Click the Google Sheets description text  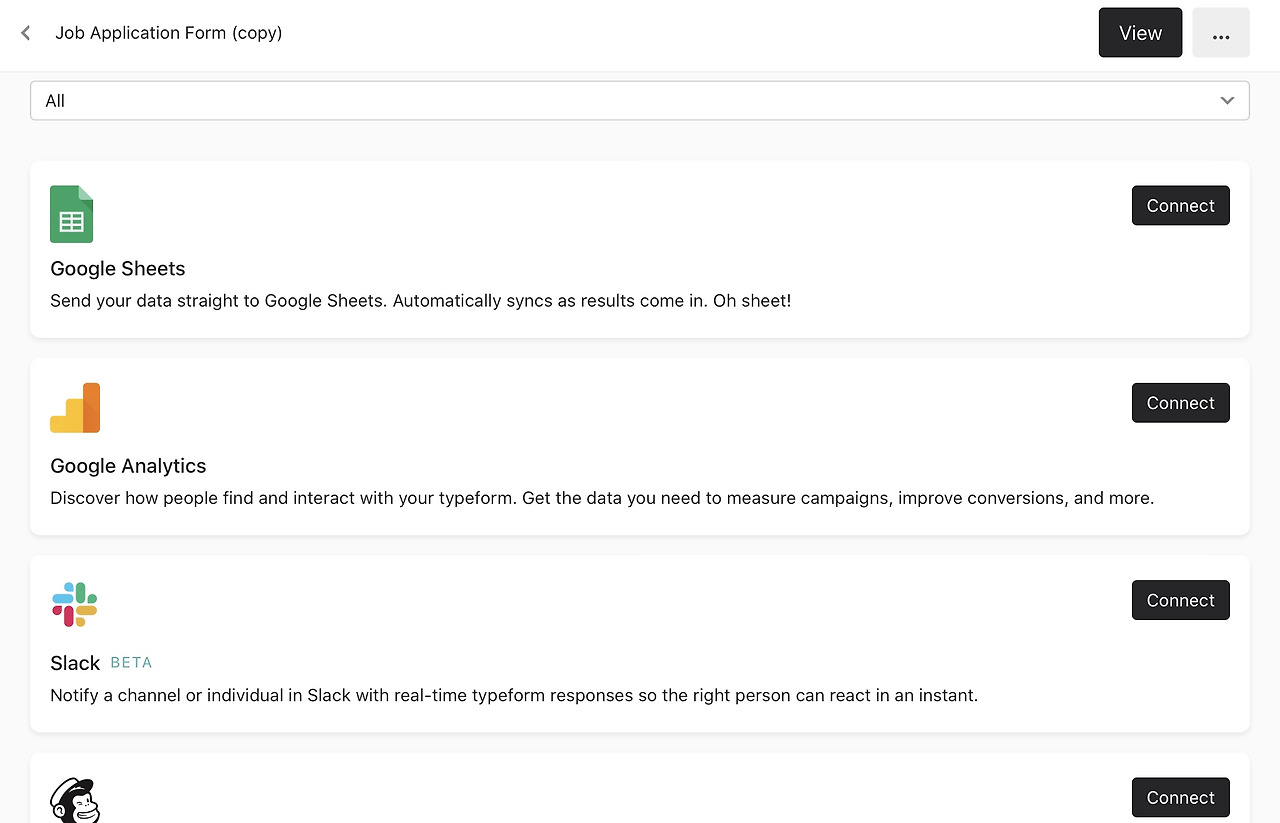420,300
